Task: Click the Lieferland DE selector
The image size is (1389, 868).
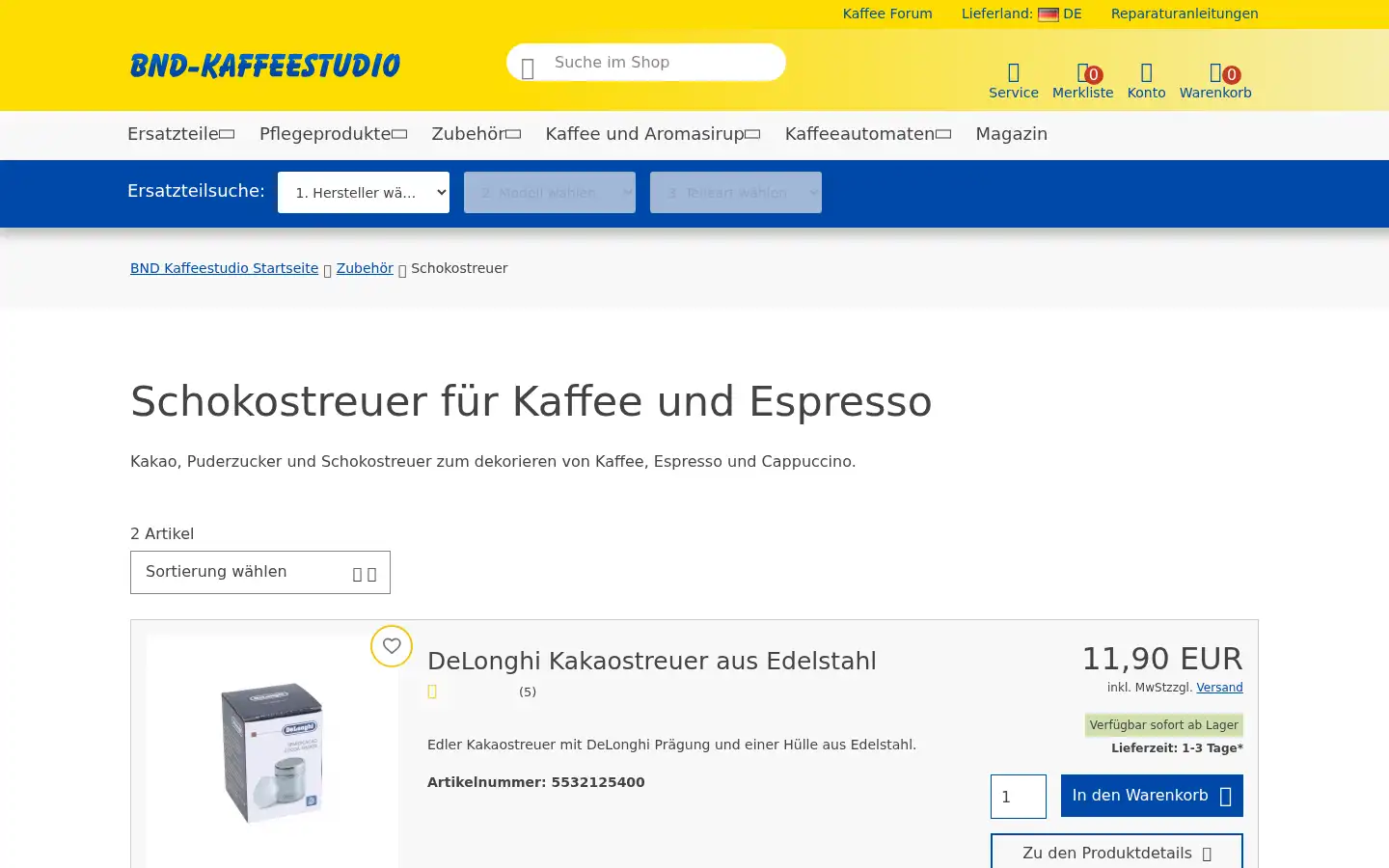Action: [x=1021, y=14]
